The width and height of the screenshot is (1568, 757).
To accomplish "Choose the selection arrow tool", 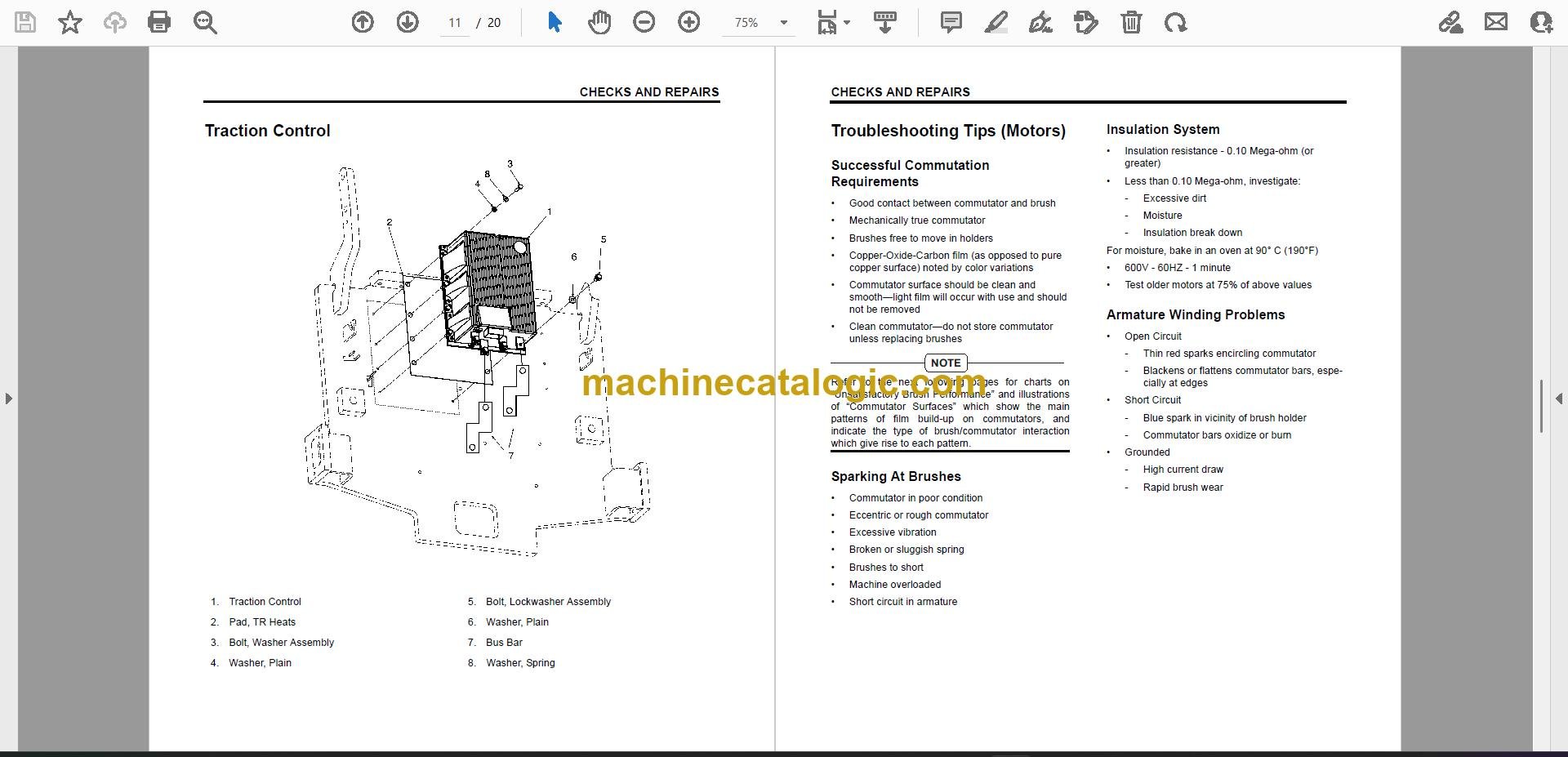I will tap(555, 22).
